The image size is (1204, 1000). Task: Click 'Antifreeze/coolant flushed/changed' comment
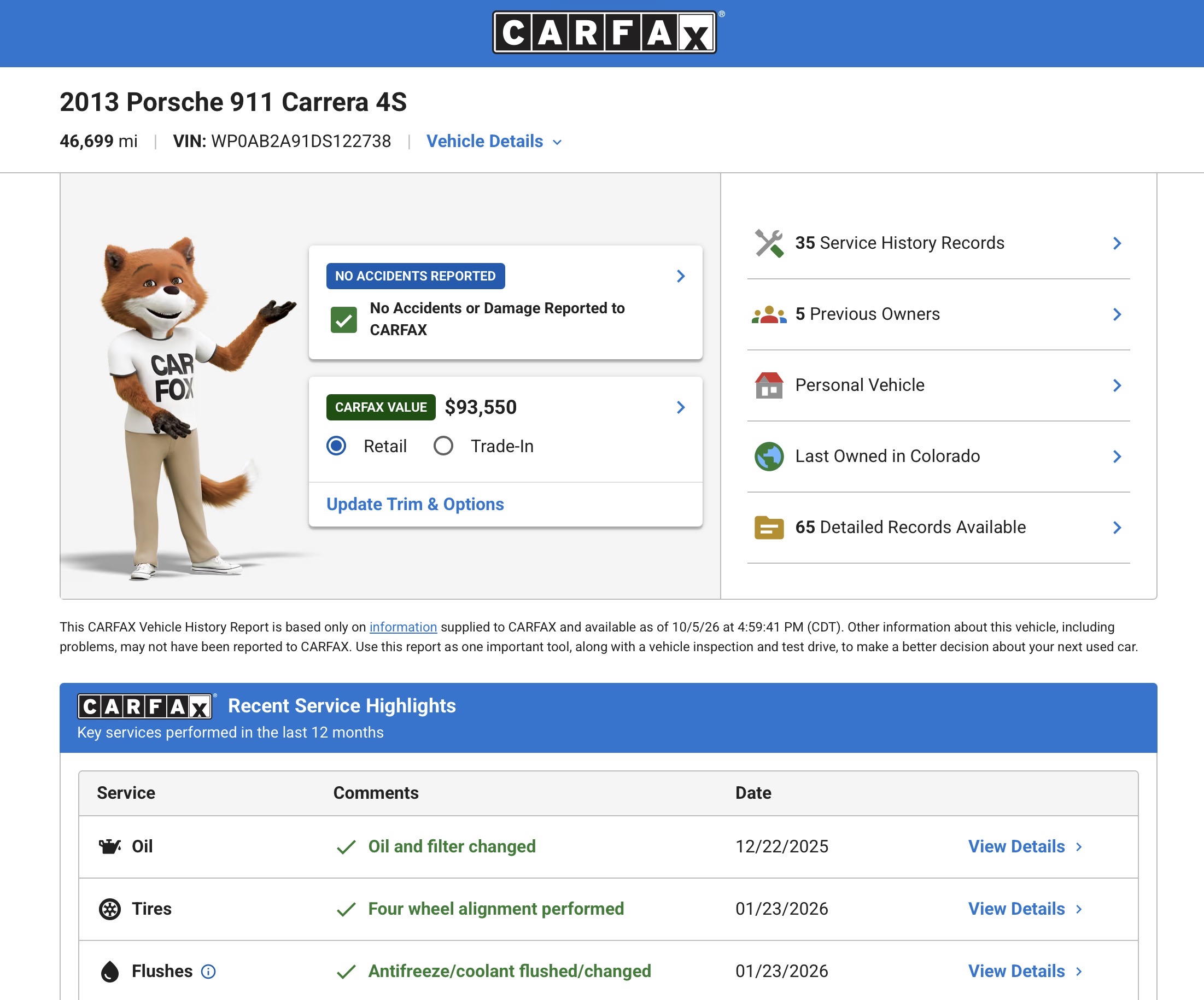[510, 972]
